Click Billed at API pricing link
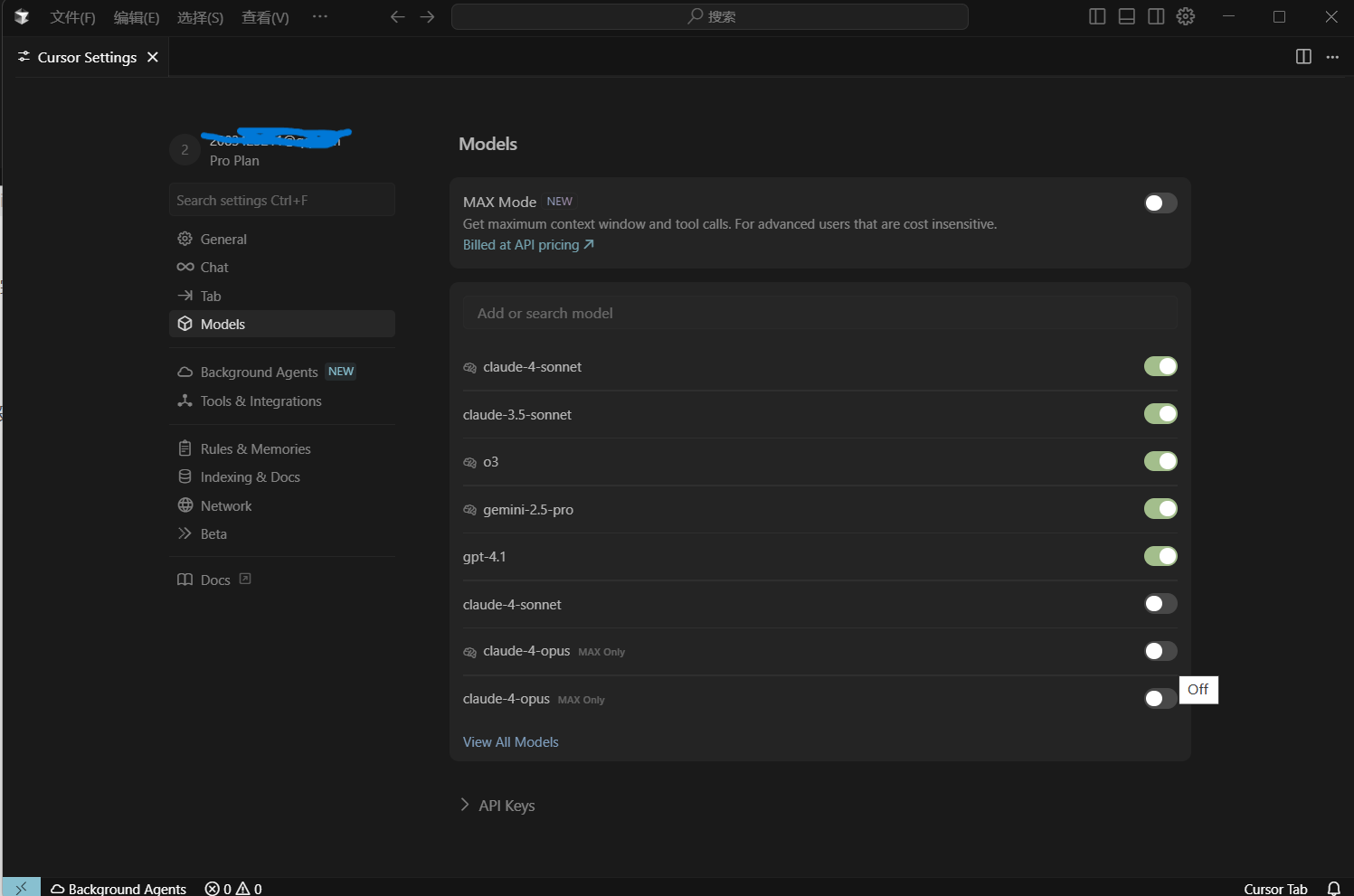This screenshot has width=1354, height=896. (x=528, y=245)
